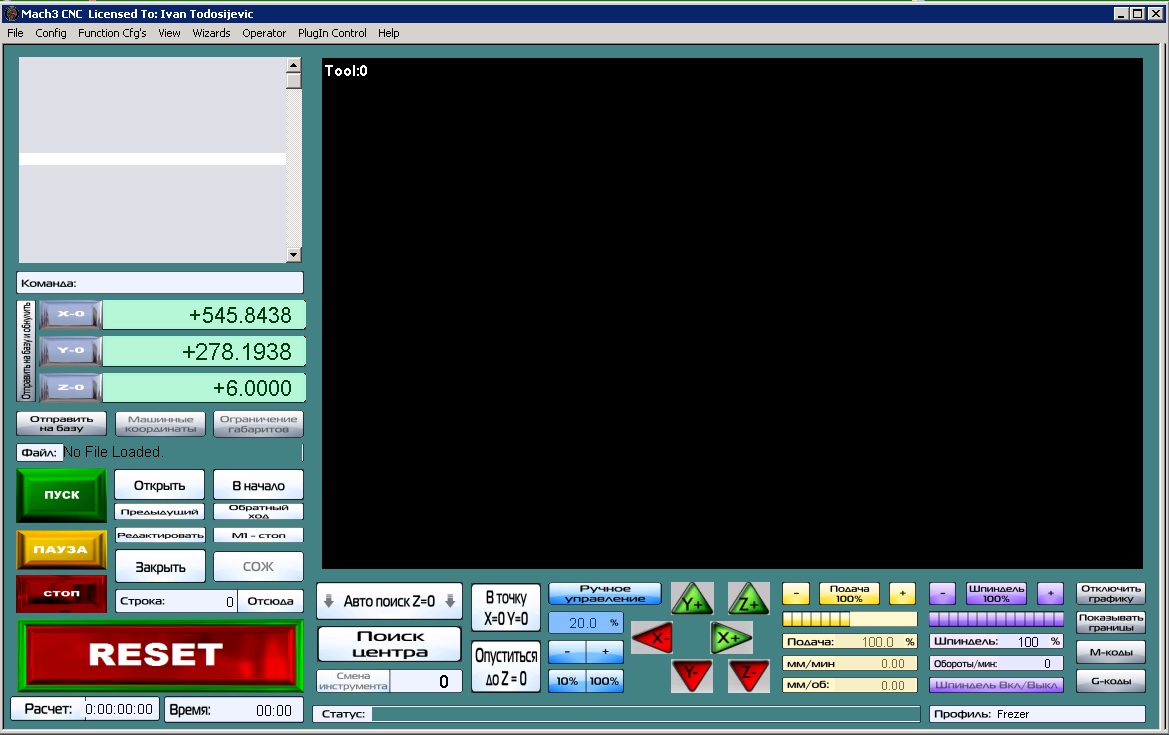The image size is (1169, 735).
Task: Open editor with Редактировать
Action: point(160,535)
